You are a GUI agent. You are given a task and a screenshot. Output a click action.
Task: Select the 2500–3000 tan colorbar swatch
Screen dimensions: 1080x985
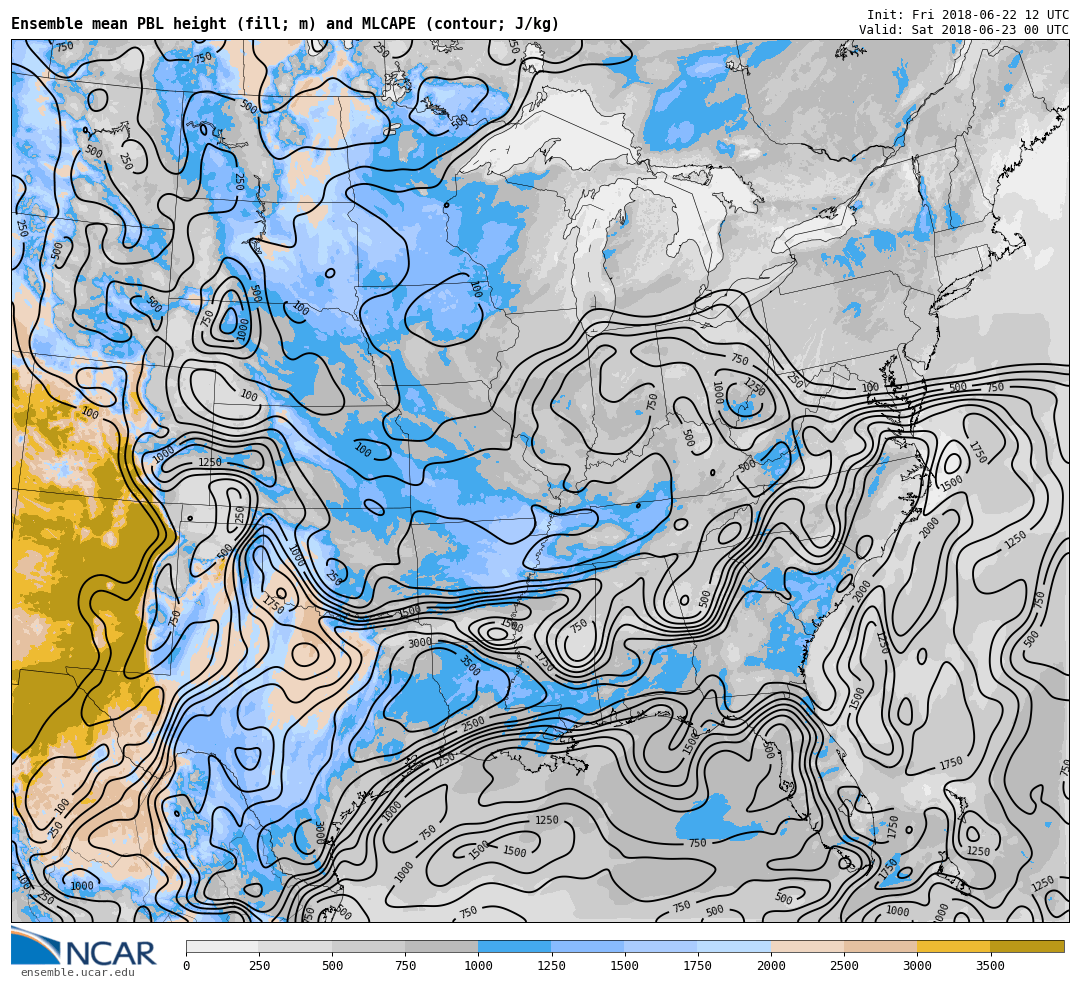(880, 946)
